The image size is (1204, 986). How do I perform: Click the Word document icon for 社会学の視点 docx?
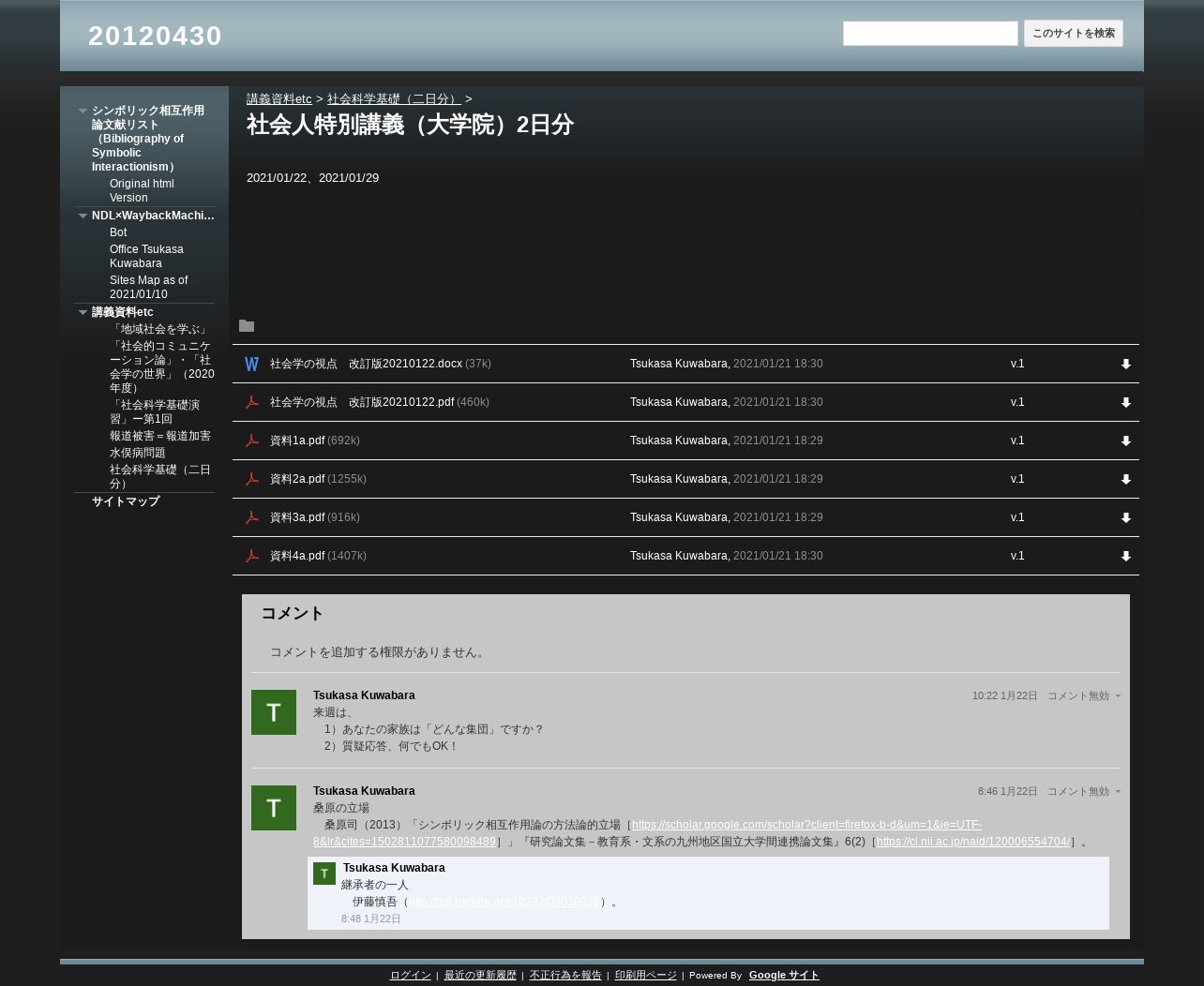coord(251,364)
